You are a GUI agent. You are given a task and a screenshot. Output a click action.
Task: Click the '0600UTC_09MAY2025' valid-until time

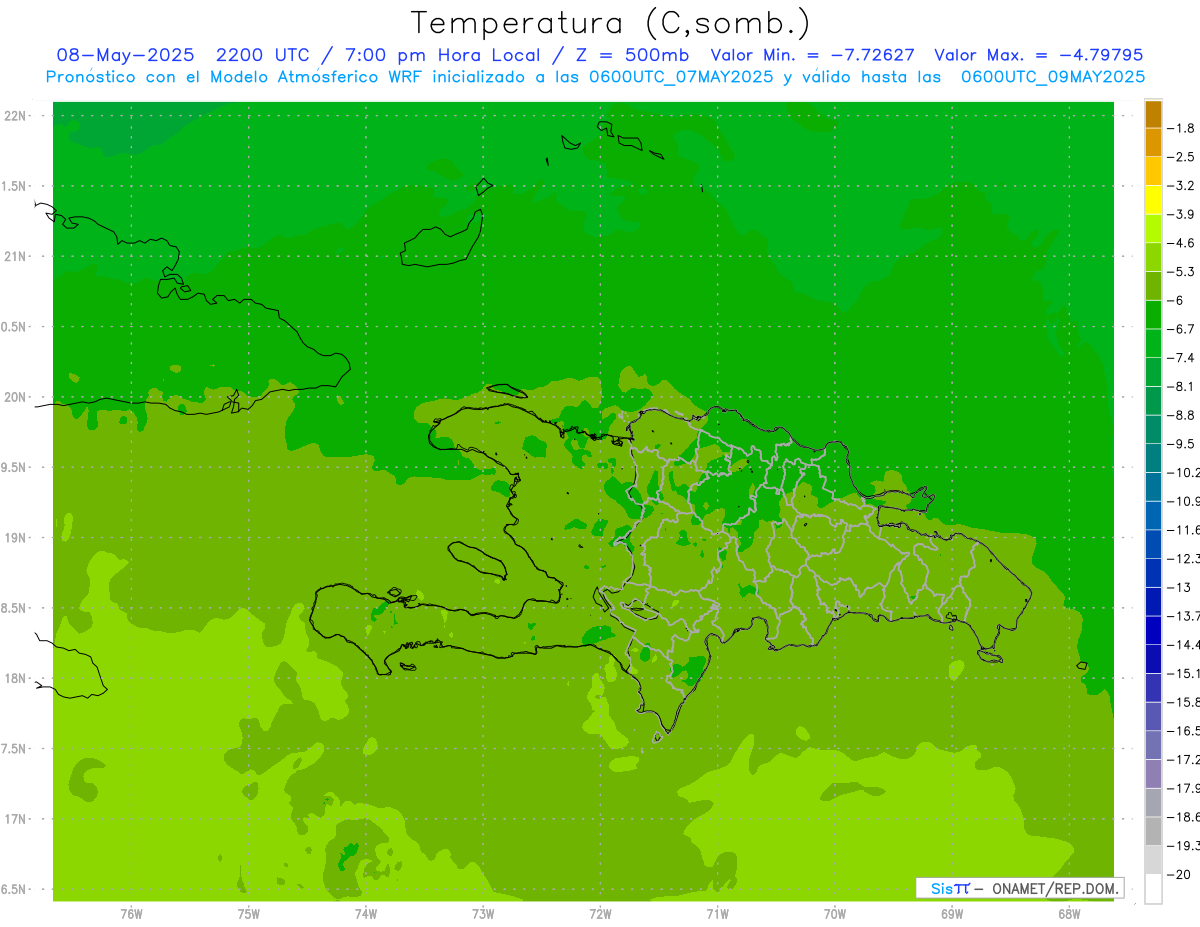coord(1053,76)
